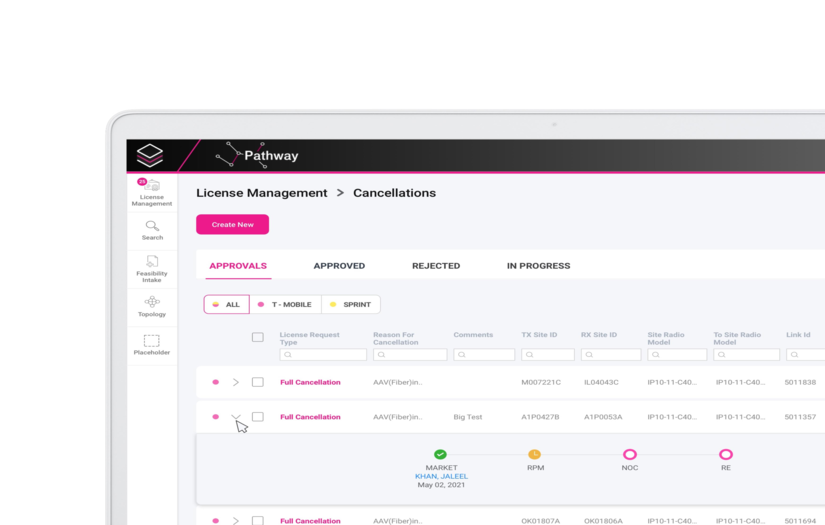Open Feasibility Intake in sidebar
This screenshot has height=525, width=825.
click(152, 269)
